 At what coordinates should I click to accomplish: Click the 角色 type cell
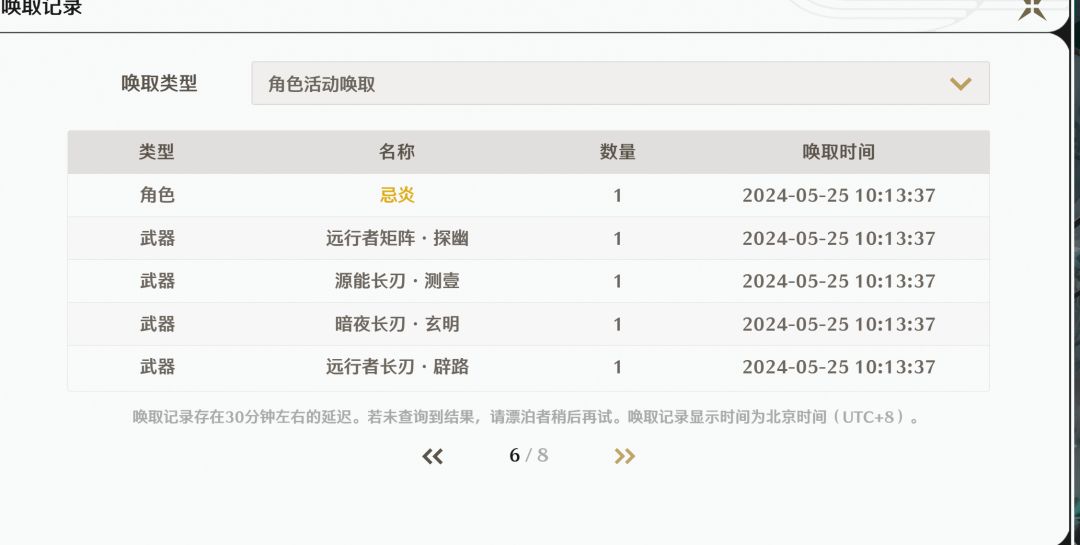(x=157, y=195)
